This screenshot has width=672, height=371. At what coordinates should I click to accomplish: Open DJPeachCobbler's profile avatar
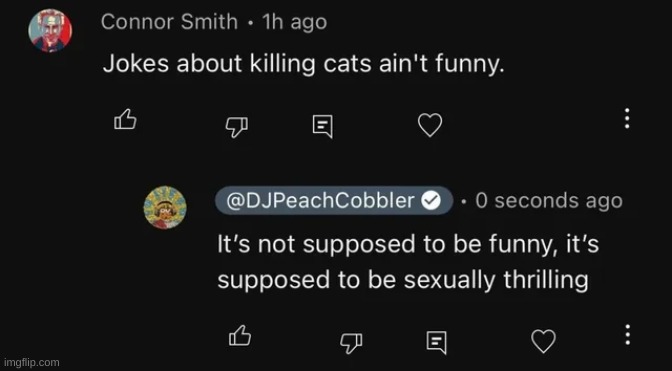pos(165,207)
